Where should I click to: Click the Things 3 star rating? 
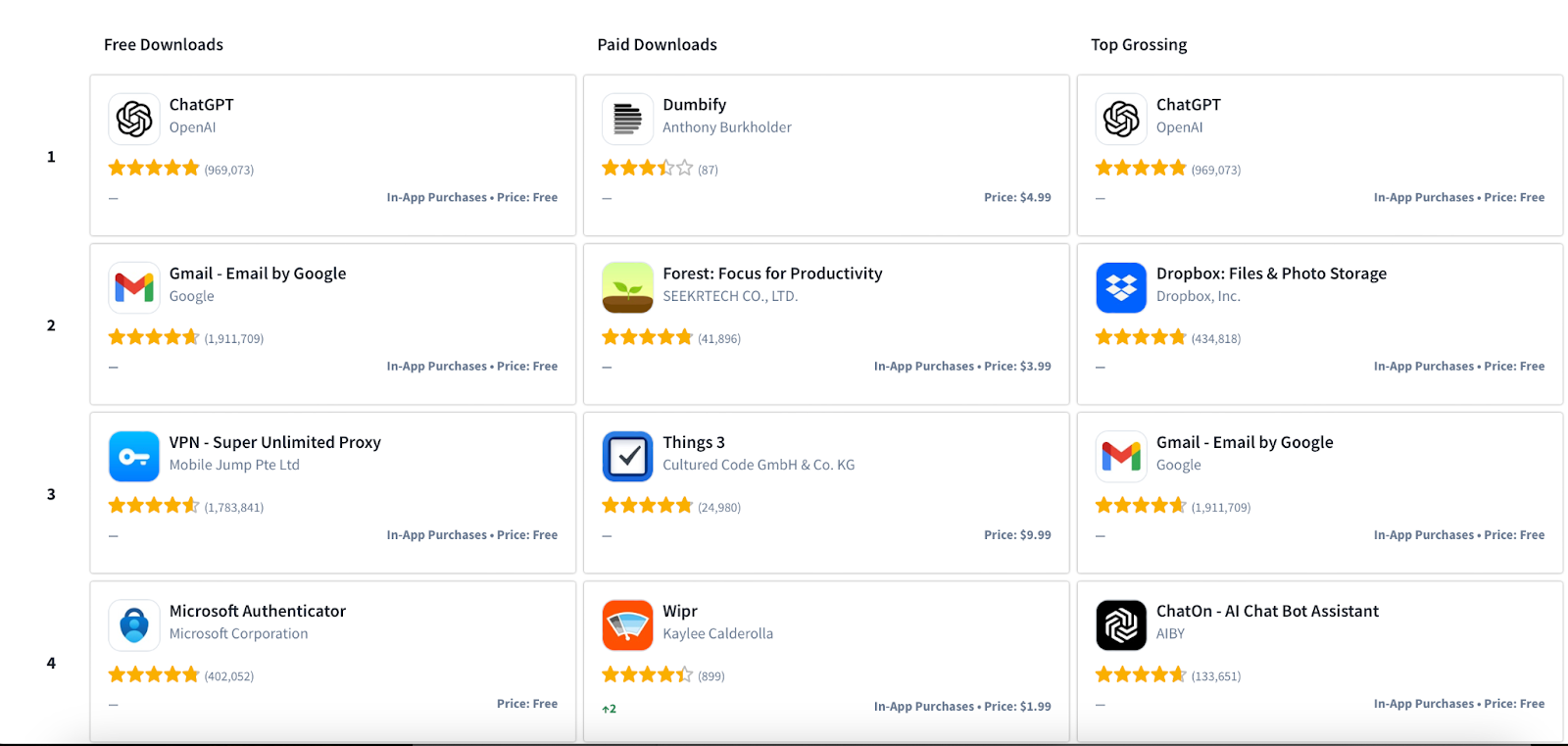tap(647, 506)
